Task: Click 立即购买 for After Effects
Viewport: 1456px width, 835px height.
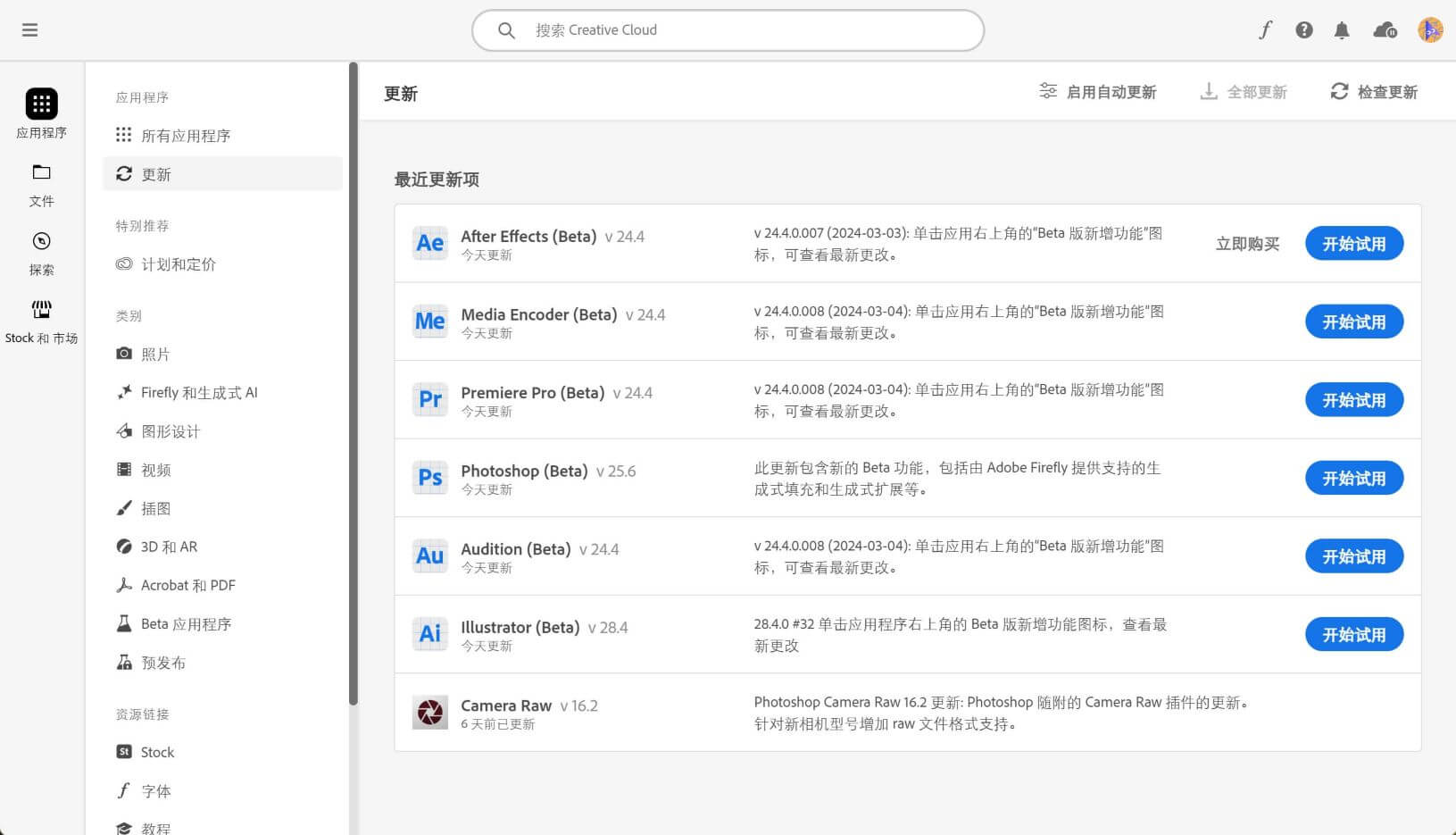Action: click(x=1247, y=244)
